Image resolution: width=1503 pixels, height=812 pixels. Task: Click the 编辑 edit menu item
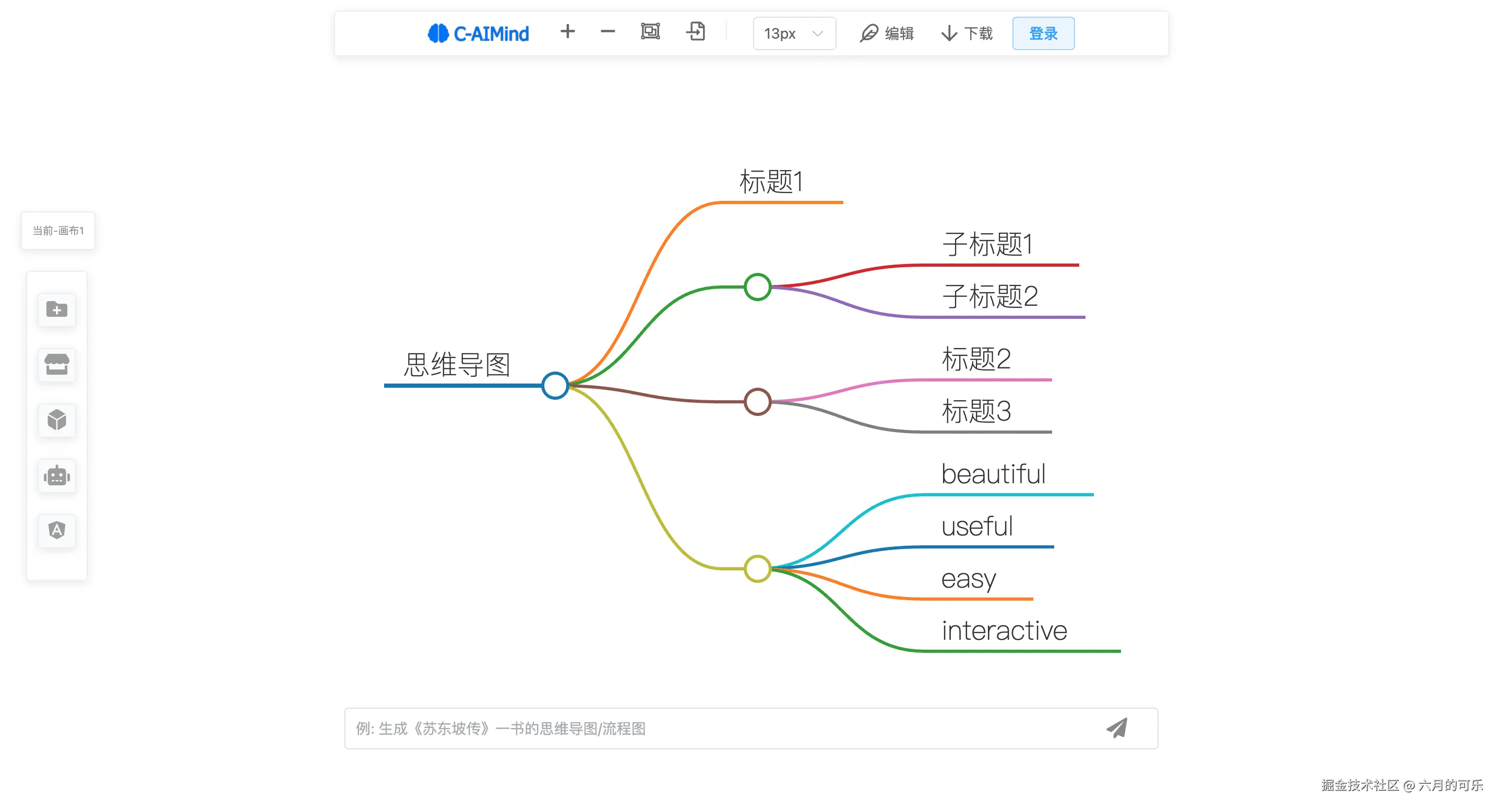(886, 33)
